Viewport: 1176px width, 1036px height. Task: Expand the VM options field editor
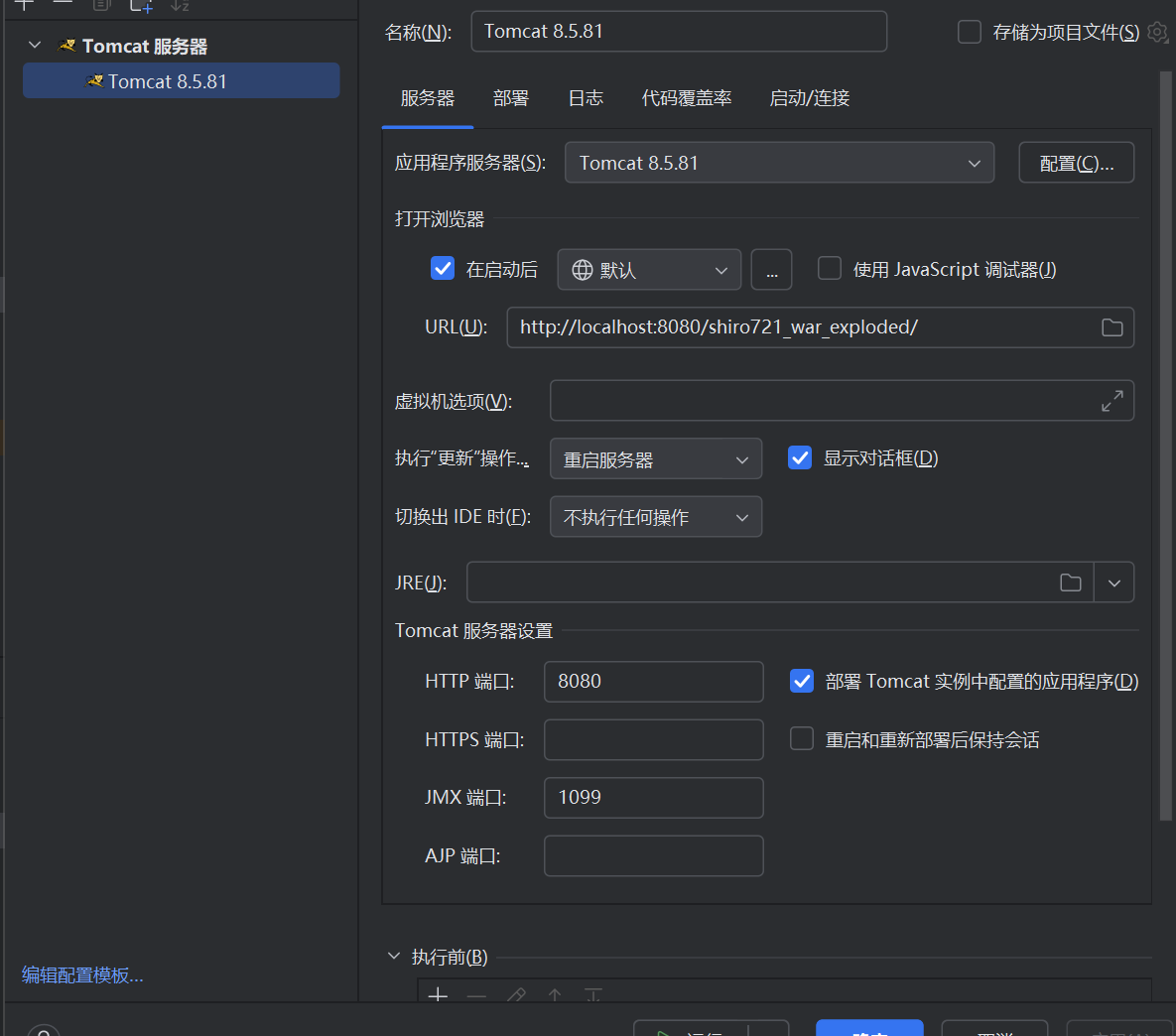coord(1111,401)
